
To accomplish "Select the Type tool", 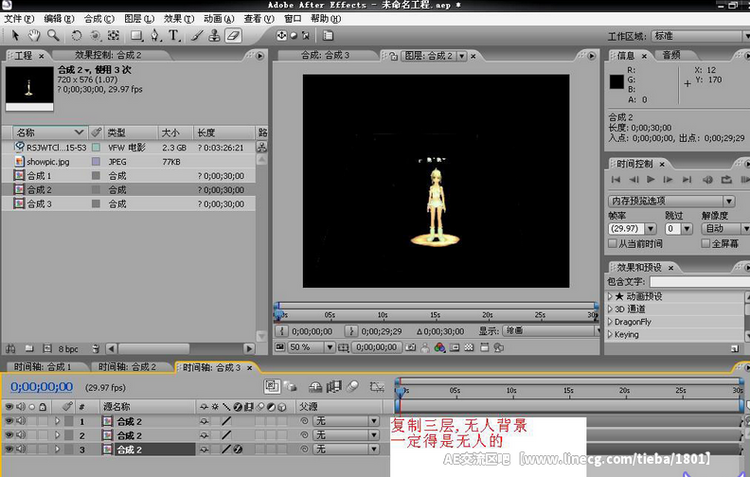I will pyautogui.click(x=174, y=36).
